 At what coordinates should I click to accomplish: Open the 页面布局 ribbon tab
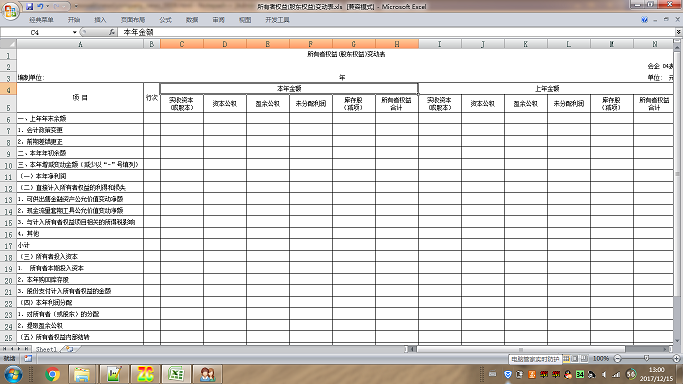133,20
